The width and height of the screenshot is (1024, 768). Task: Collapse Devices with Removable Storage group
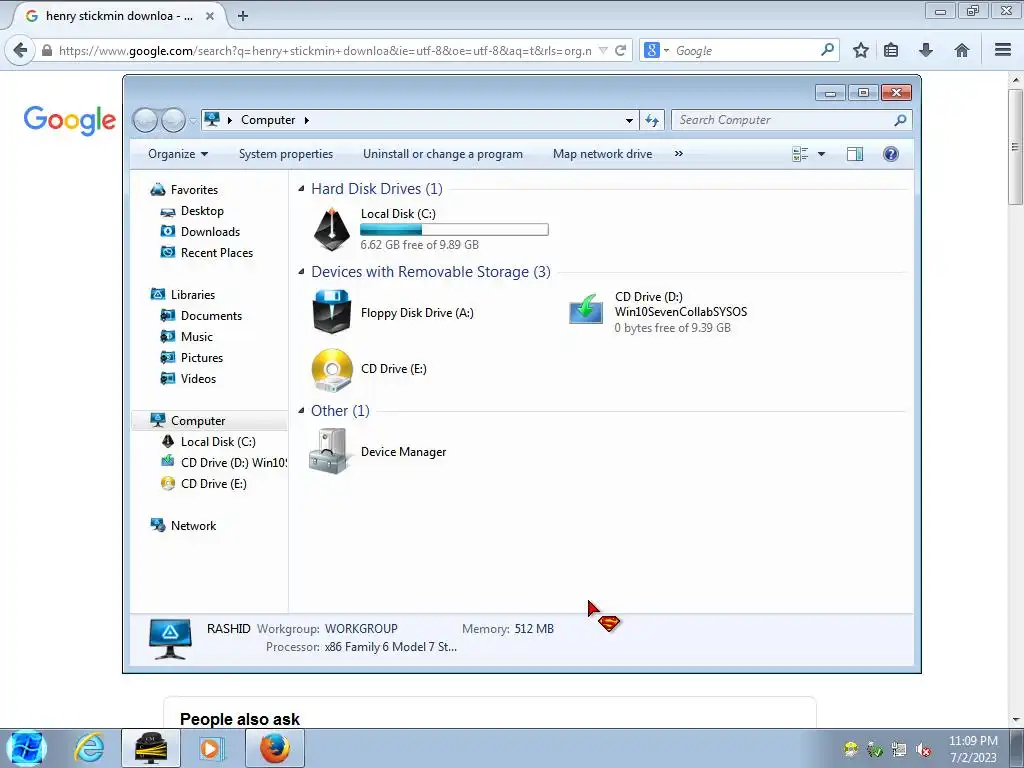(301, 272)
